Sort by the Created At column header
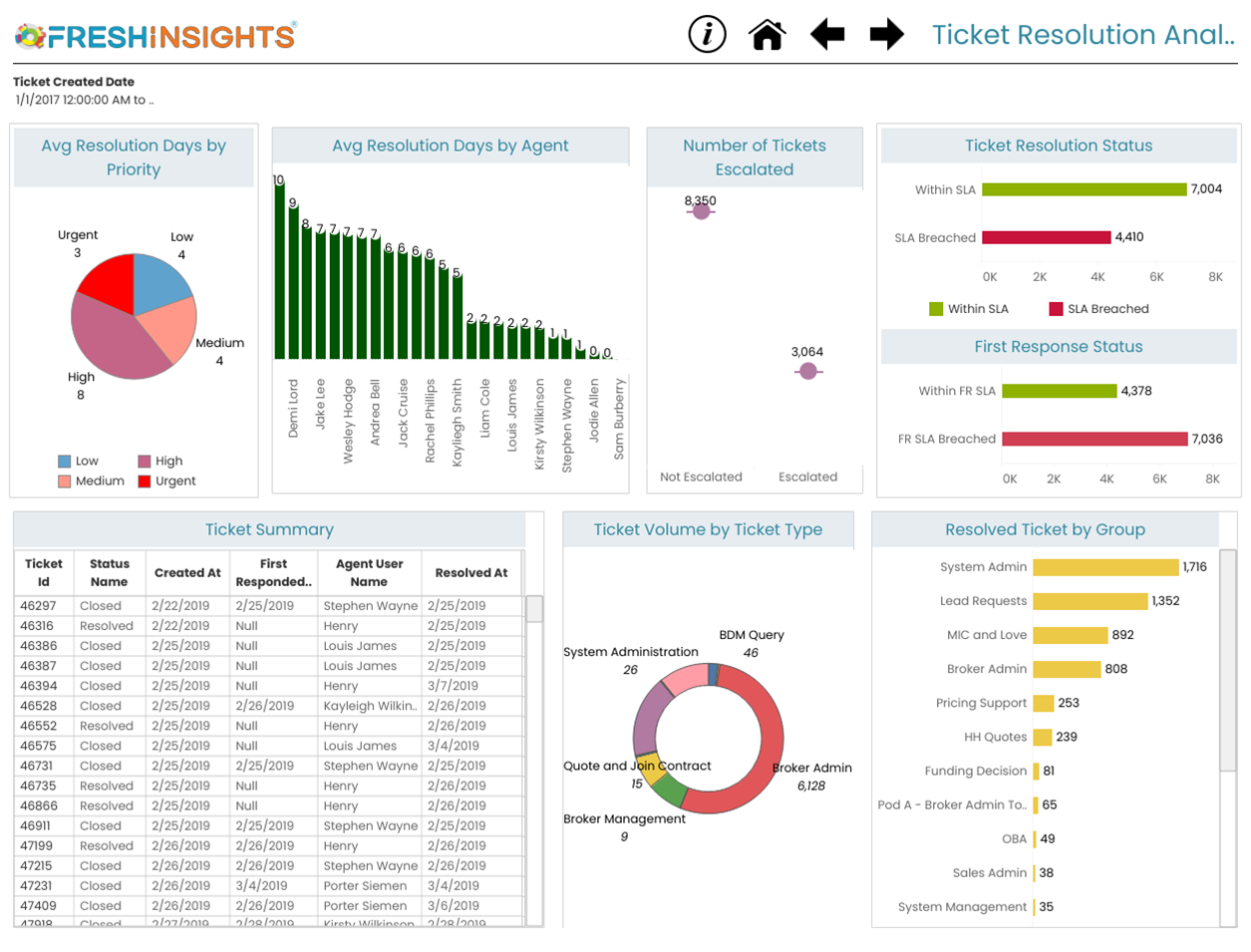Screen dimensions: 1251x952 tap(187, 573)
